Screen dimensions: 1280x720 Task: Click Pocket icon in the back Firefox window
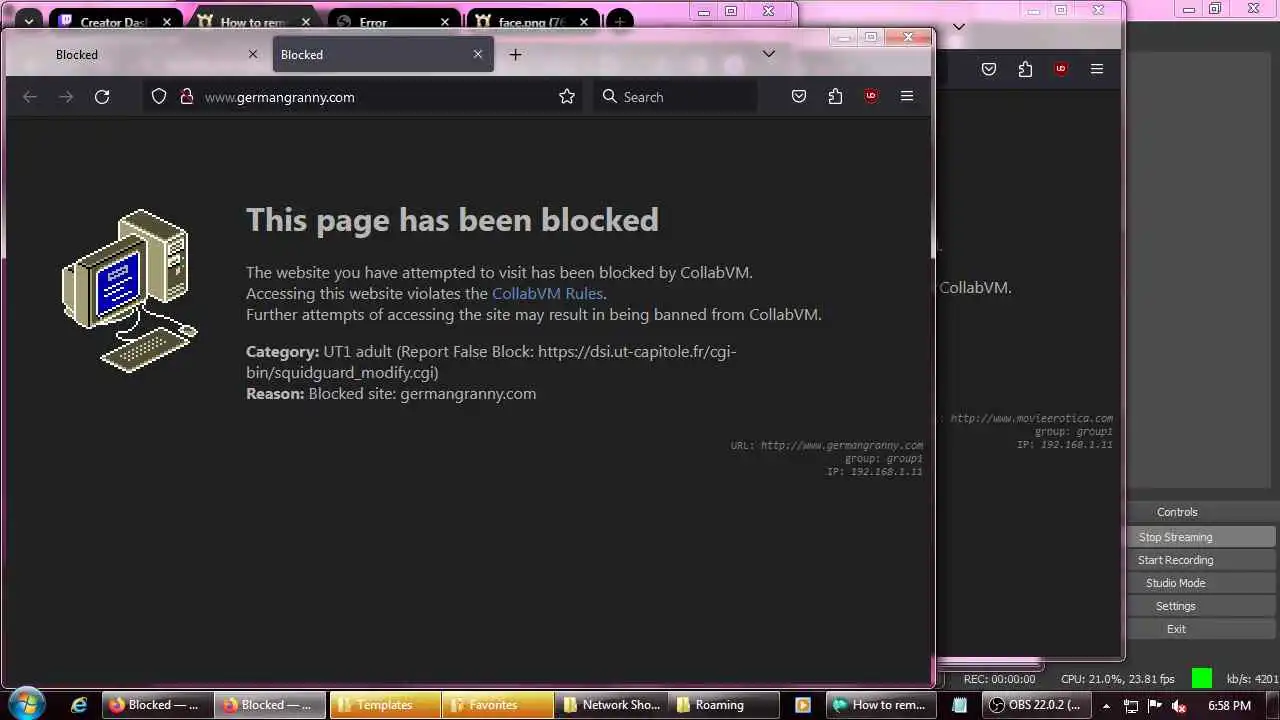(x=989, y=69)
